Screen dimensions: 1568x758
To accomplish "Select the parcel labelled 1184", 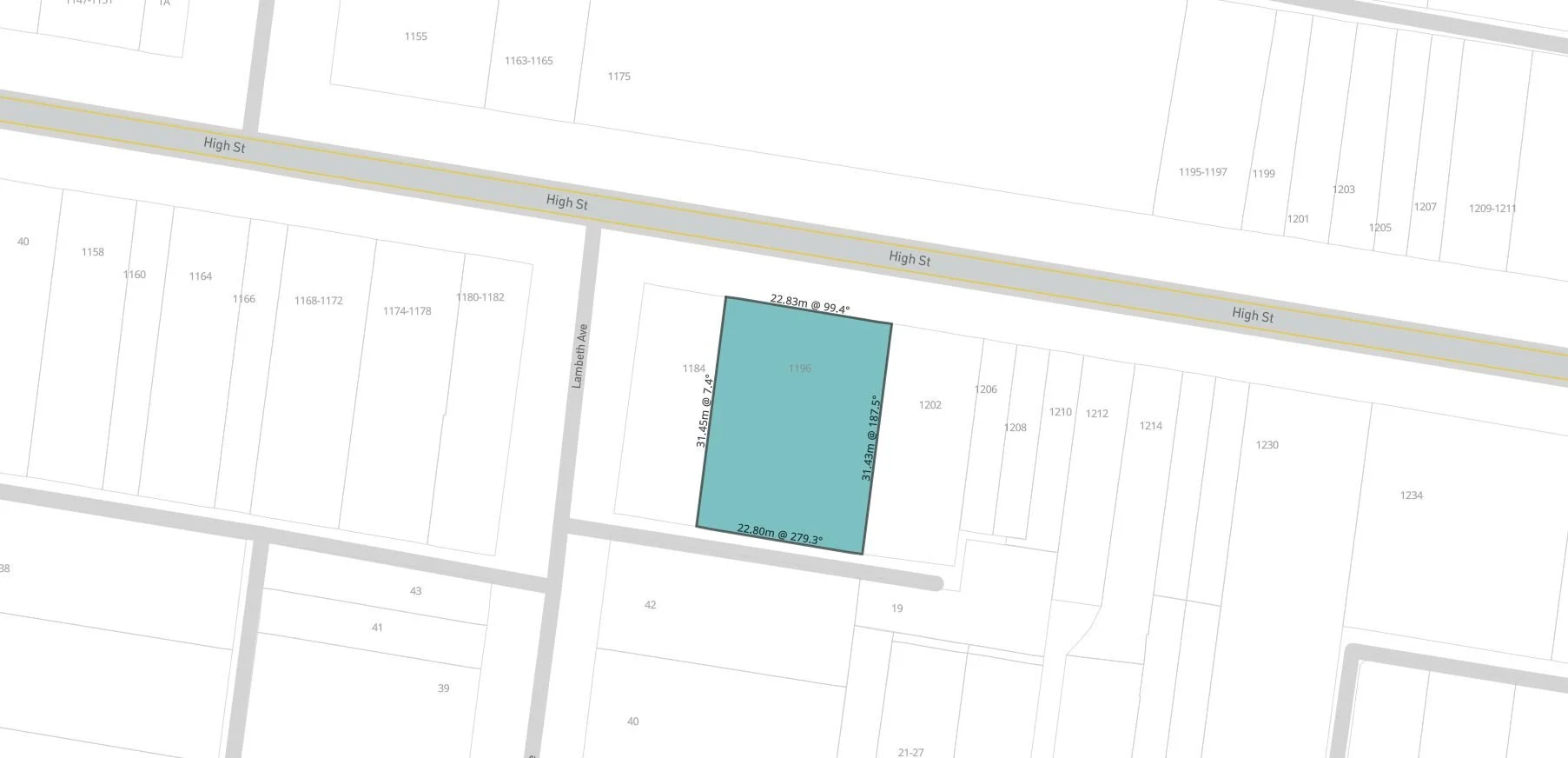I will pyautogui.click(x=694, y=369).
